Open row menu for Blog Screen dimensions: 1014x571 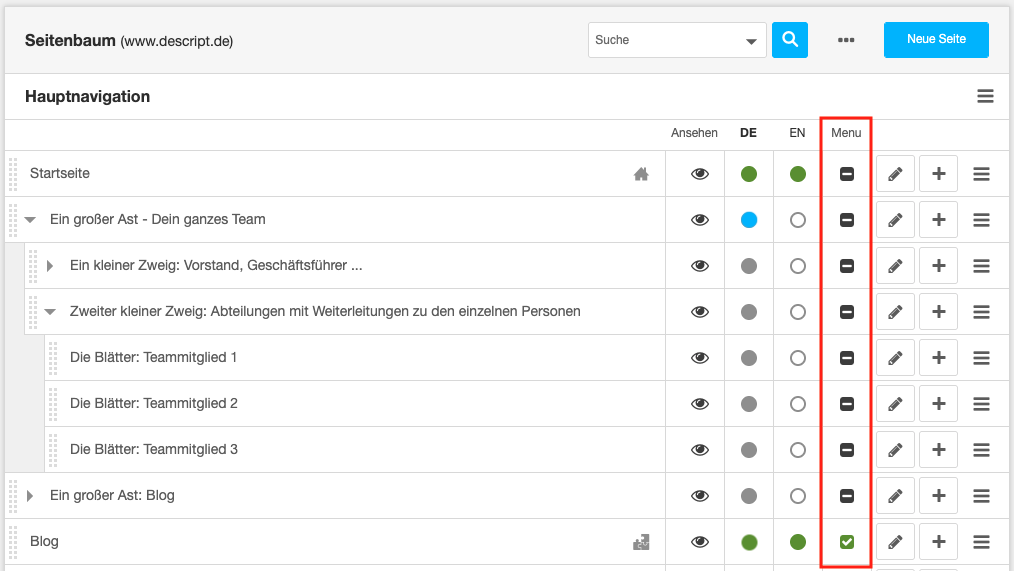[981, 541]
